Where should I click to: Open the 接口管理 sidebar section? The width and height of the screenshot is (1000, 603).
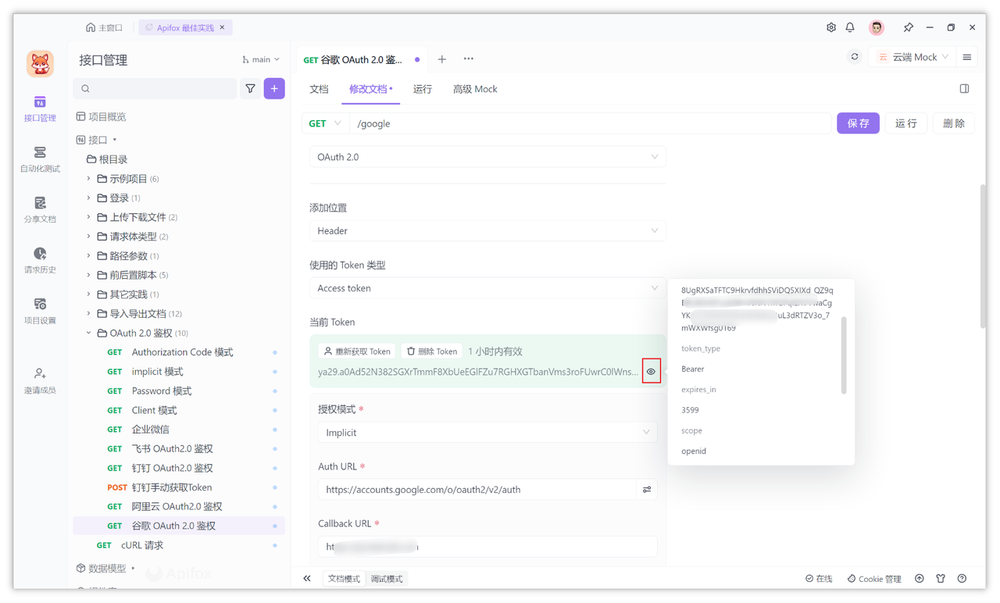40,108
